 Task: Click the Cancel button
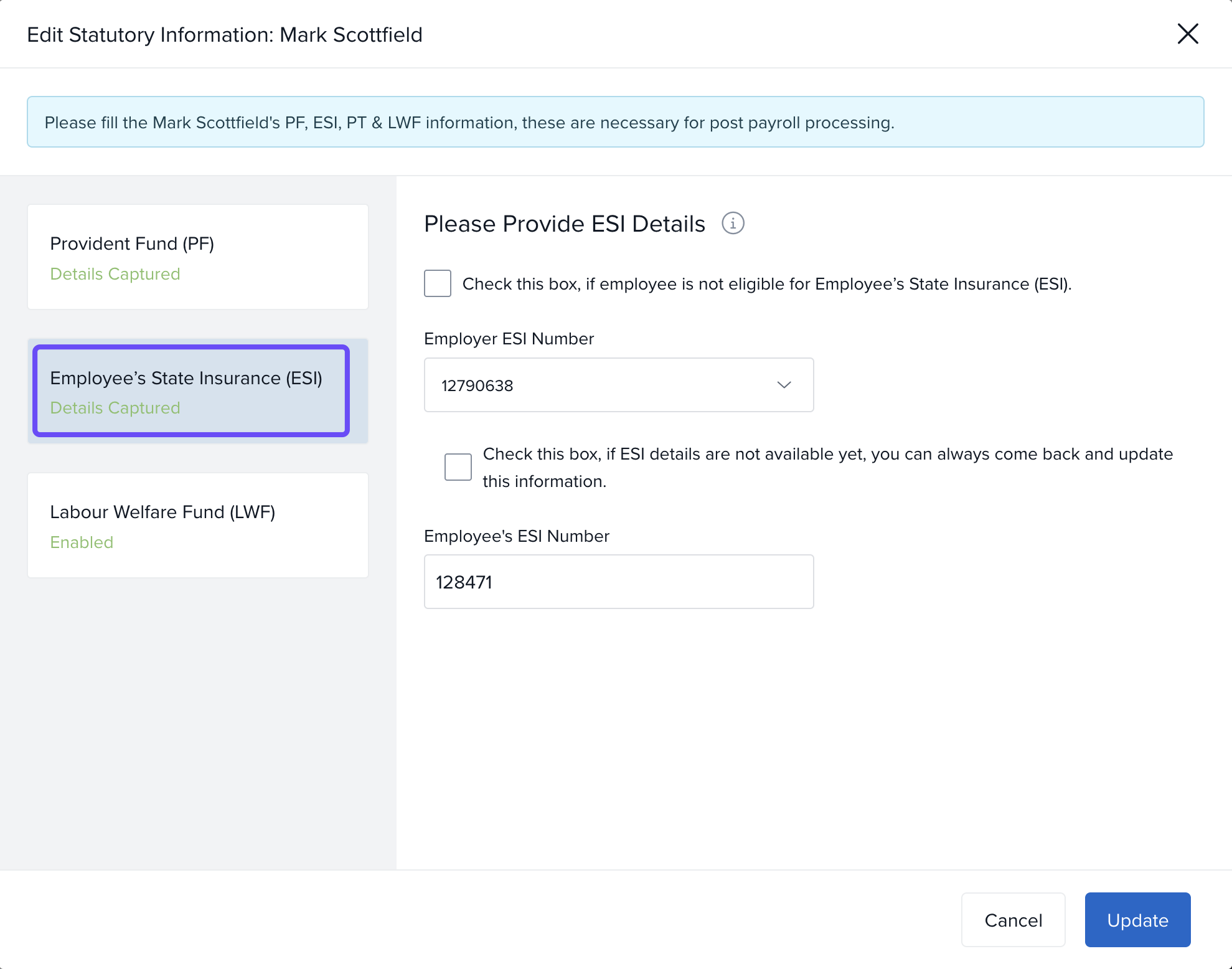(1013, 920)
